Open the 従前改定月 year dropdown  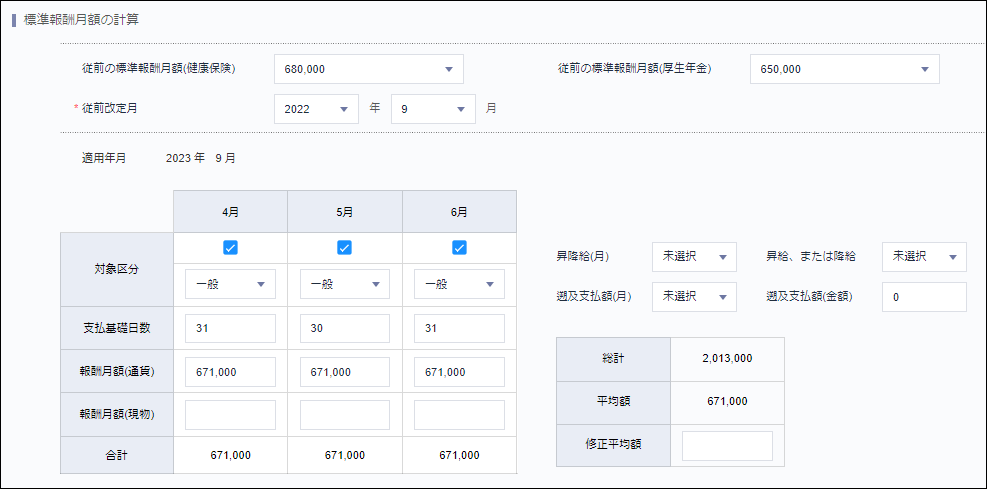(x=316, y=109)
